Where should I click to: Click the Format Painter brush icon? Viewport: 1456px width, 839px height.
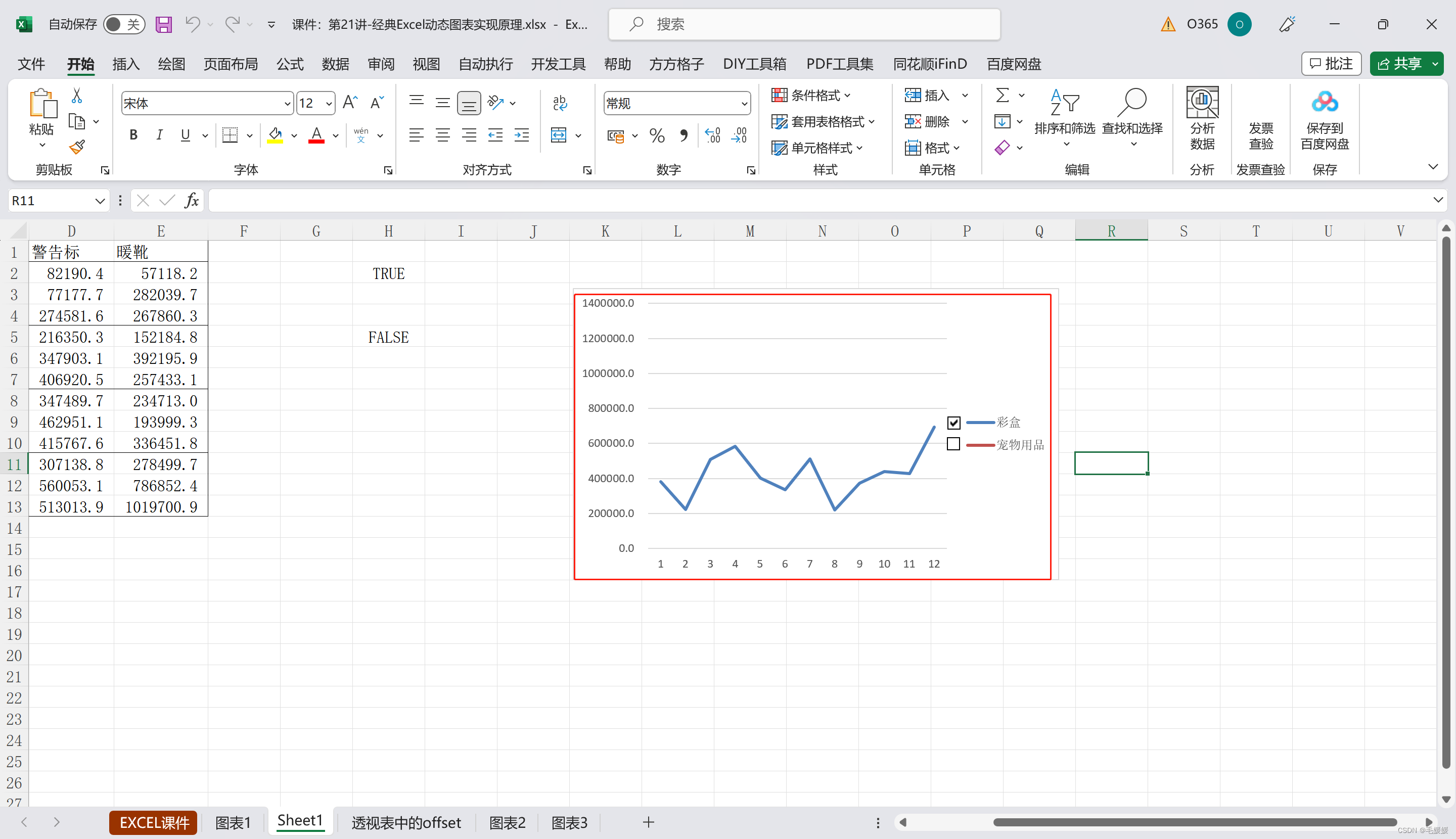77,148
